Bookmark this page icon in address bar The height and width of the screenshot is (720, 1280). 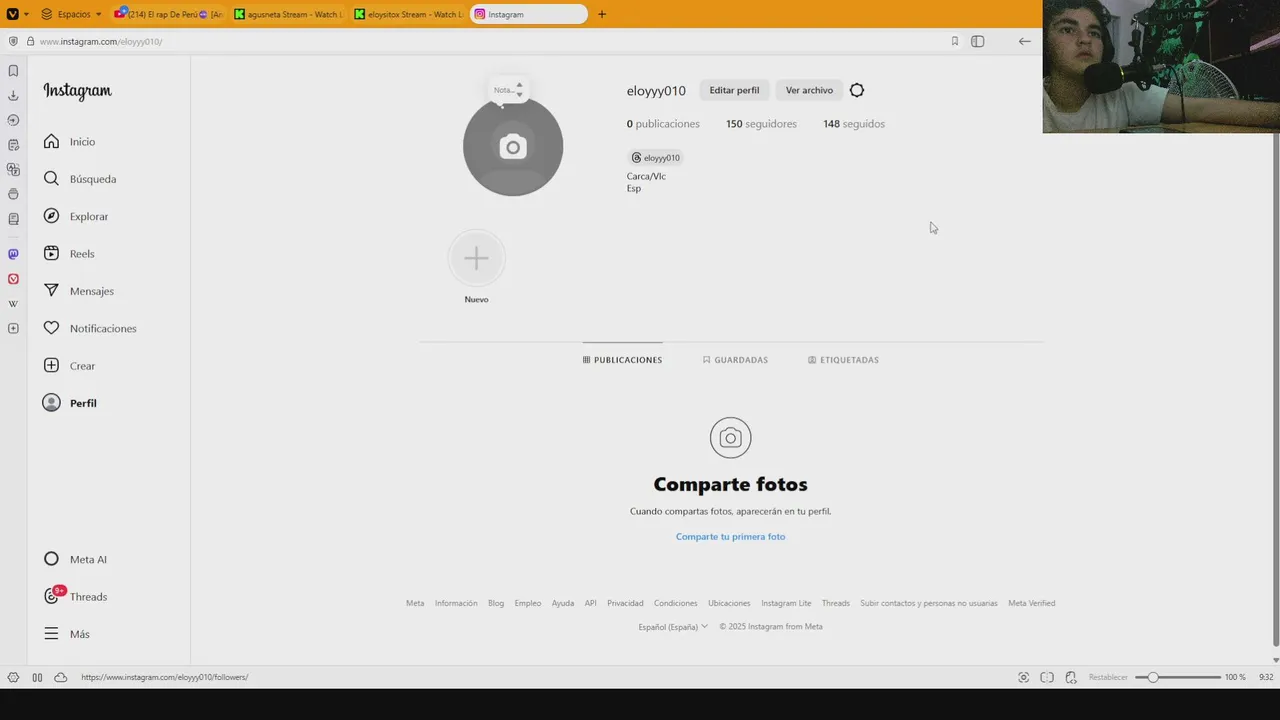click(x=955, y=41)
